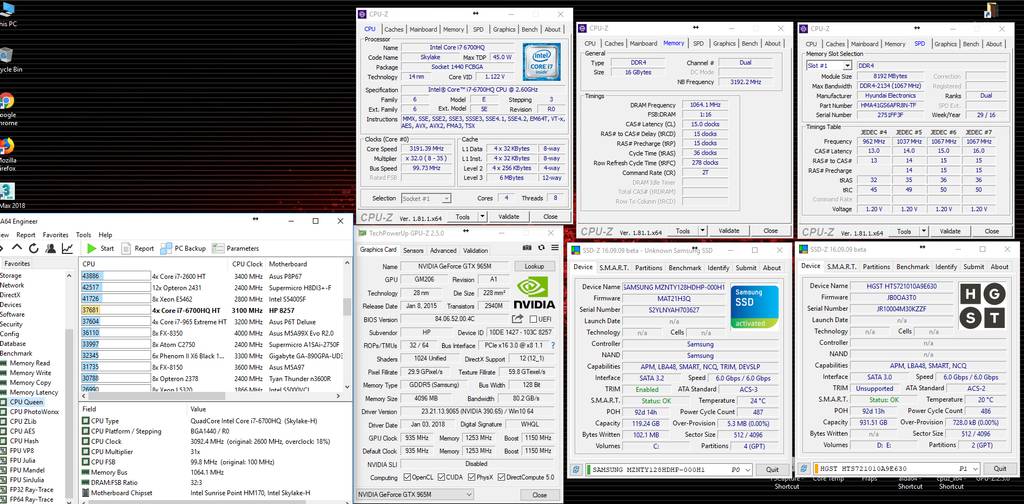Viewport: 1024px width, 504px height.
Task: Switch to Caches tab in CPU-Z CPU window
Action: pos(394,29)
